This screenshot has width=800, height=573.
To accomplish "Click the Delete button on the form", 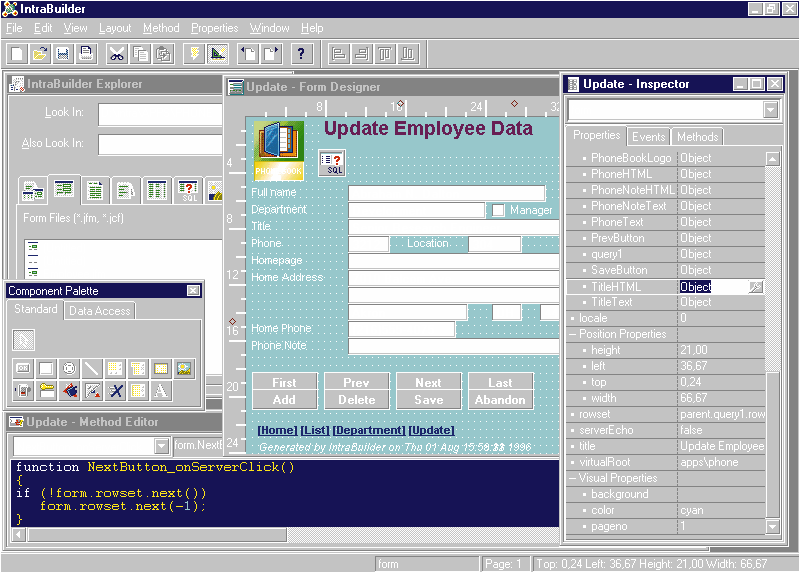I will pos(357,400).
